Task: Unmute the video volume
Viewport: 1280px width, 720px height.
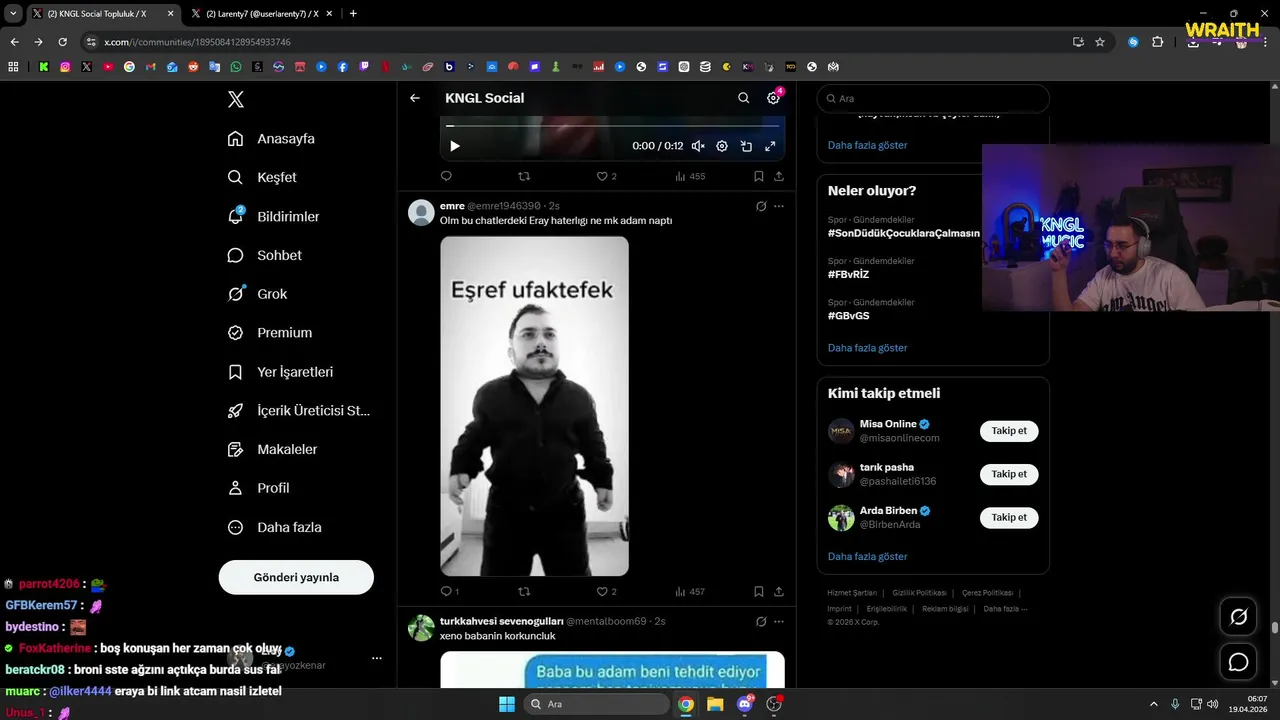Action: 698,146
